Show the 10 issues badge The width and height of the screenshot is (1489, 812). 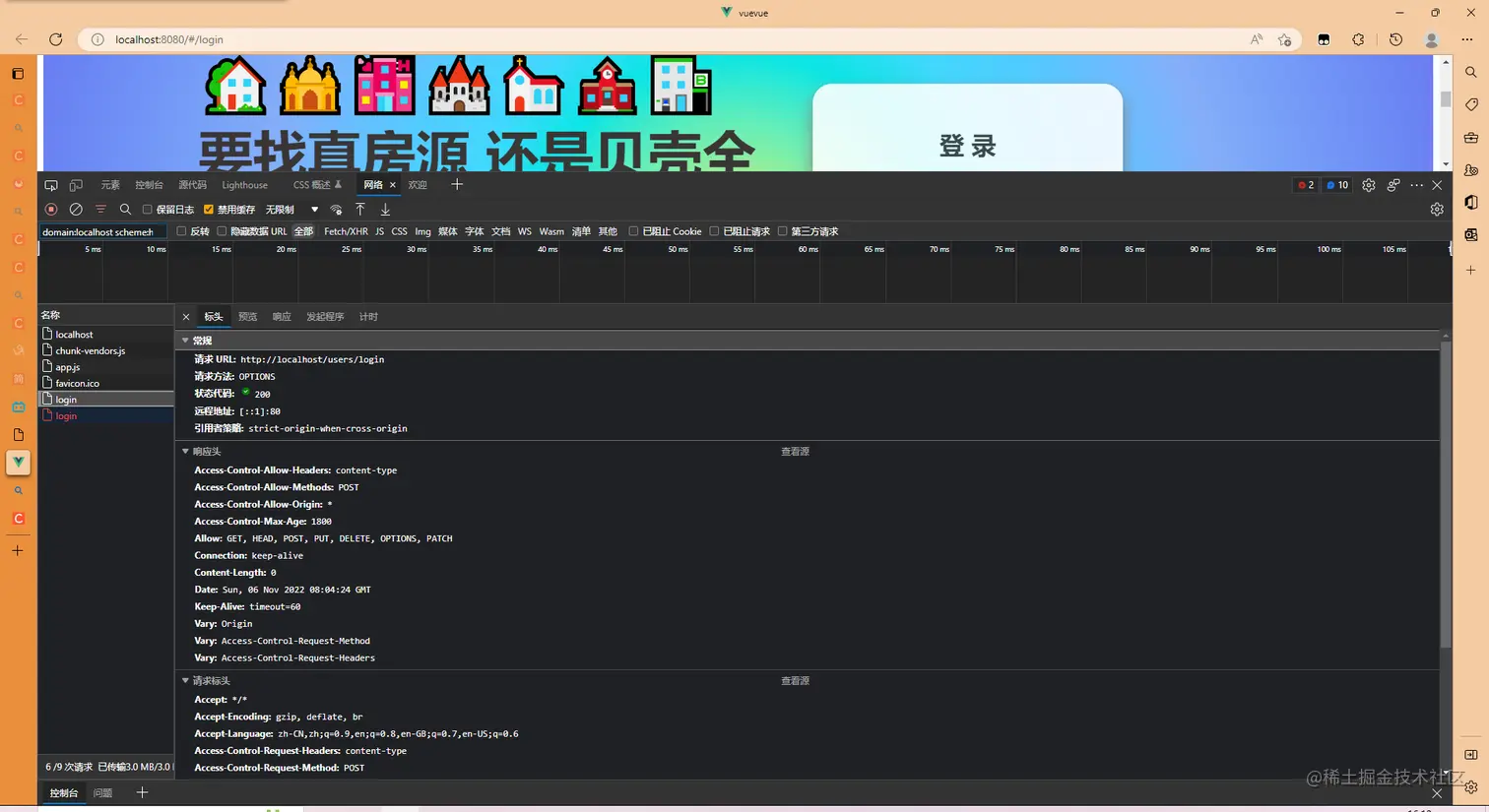click(1337, 185)
